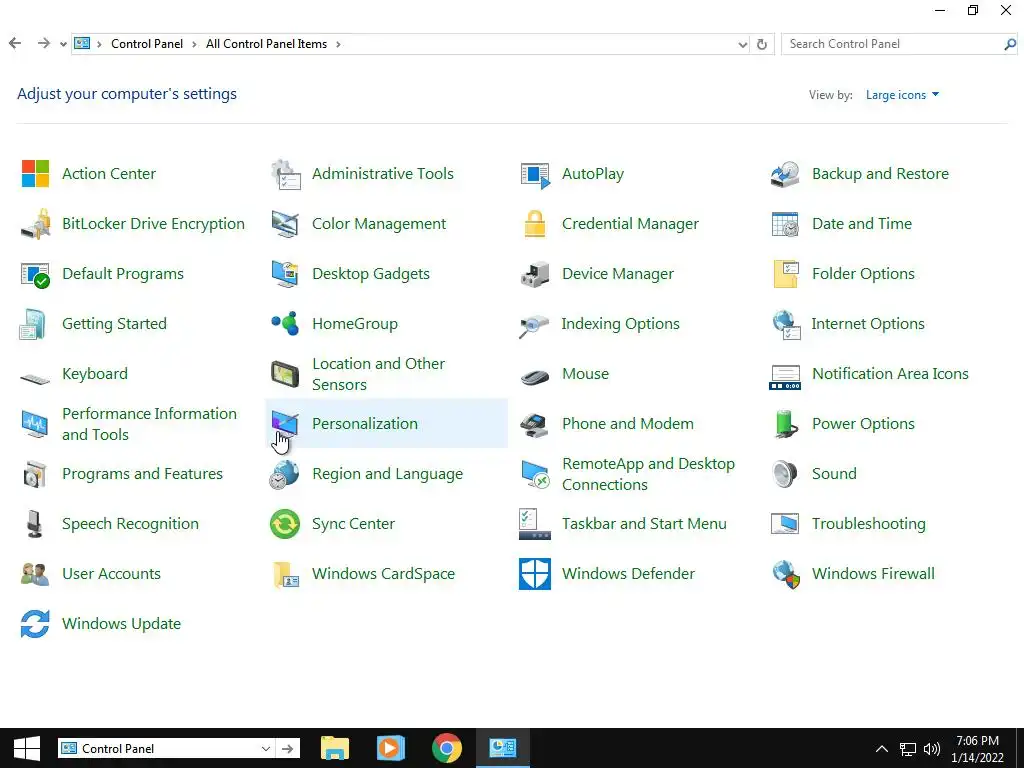Open the Action Center icon
This screenshot has height=768, width=1024.
pos(35,174)
